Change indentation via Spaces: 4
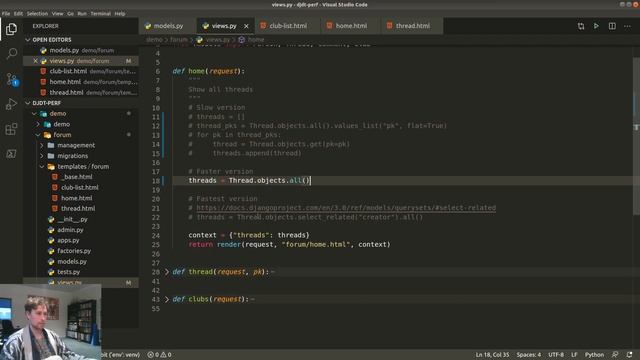640x360 pixels. (x=529, y=355)
